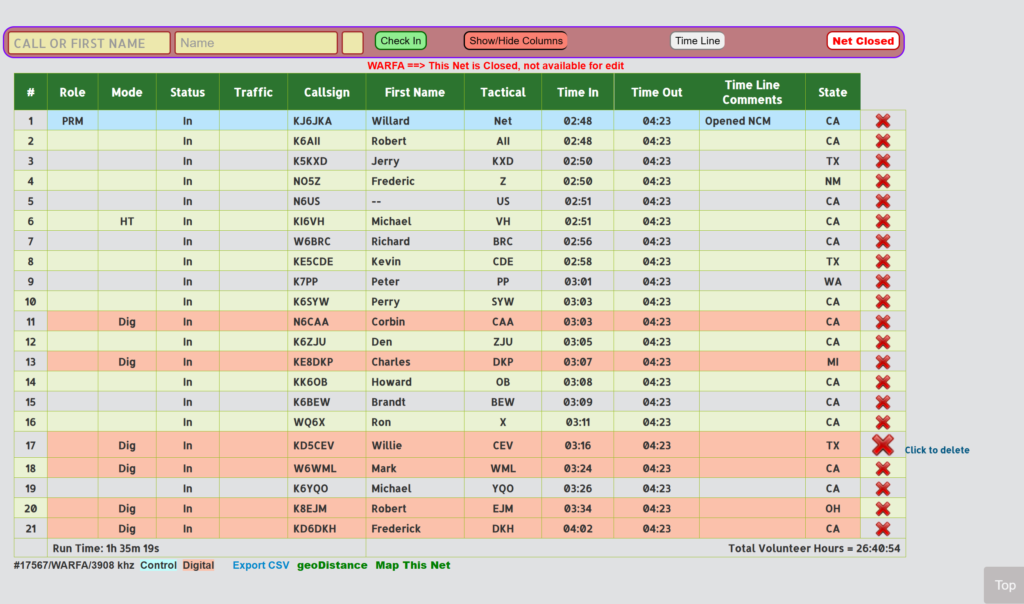Viewport: 1024px width, 604px height.
Task: Click red X for KD6DKH Frederick
Action: [x=882, y=529]
